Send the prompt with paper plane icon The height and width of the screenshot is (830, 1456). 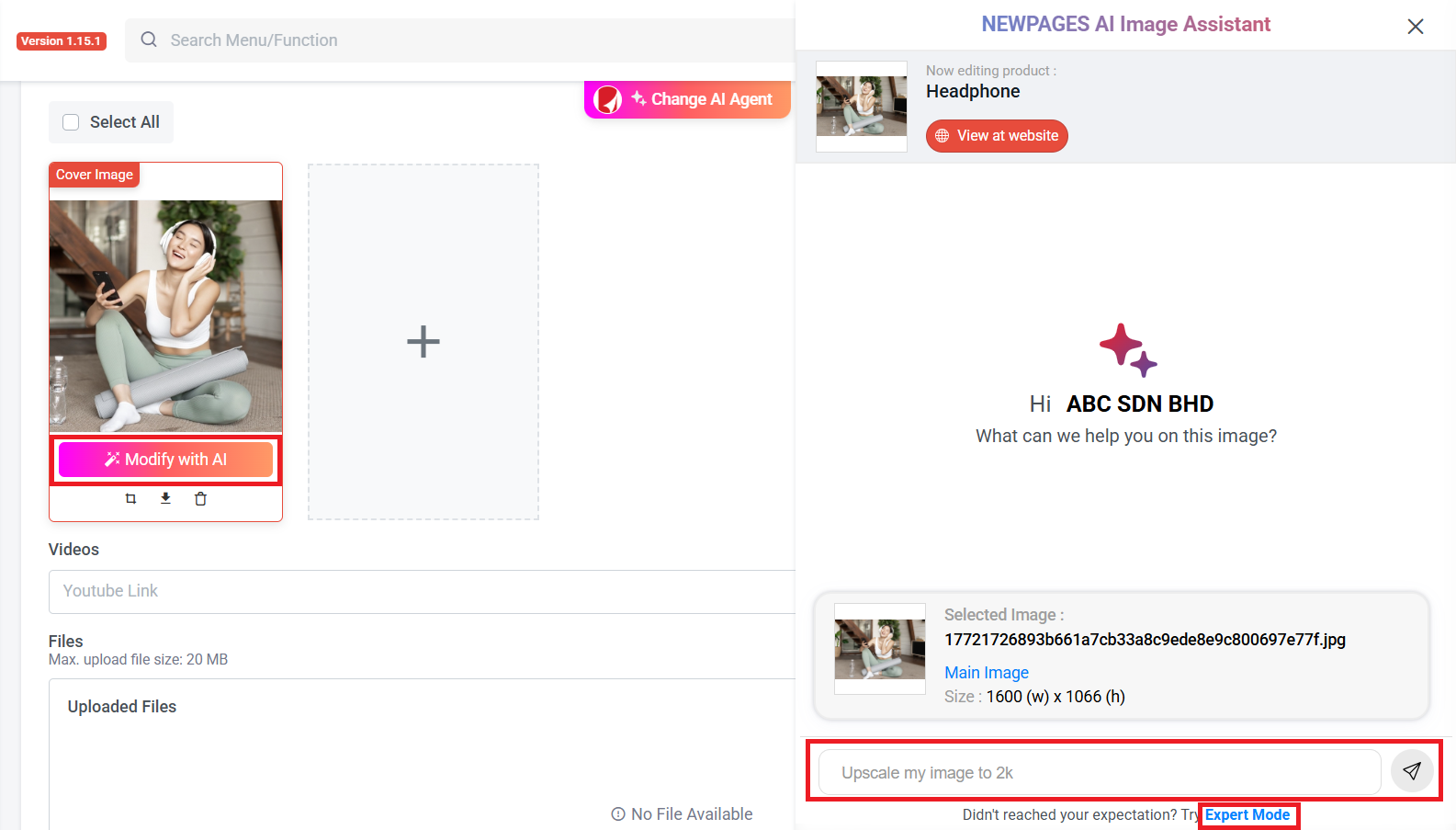point(1412,771)
